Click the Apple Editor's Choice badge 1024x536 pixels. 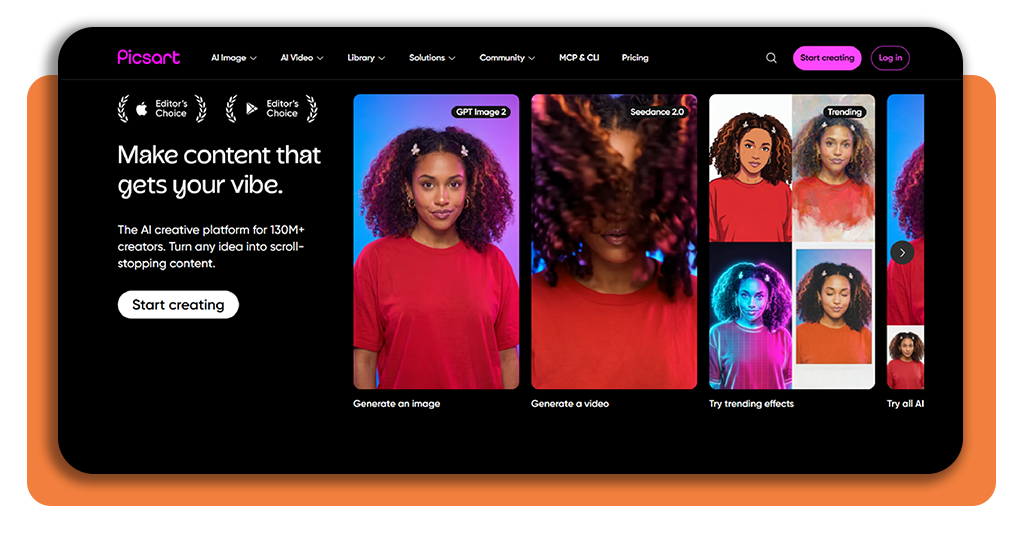click(162, 108)
